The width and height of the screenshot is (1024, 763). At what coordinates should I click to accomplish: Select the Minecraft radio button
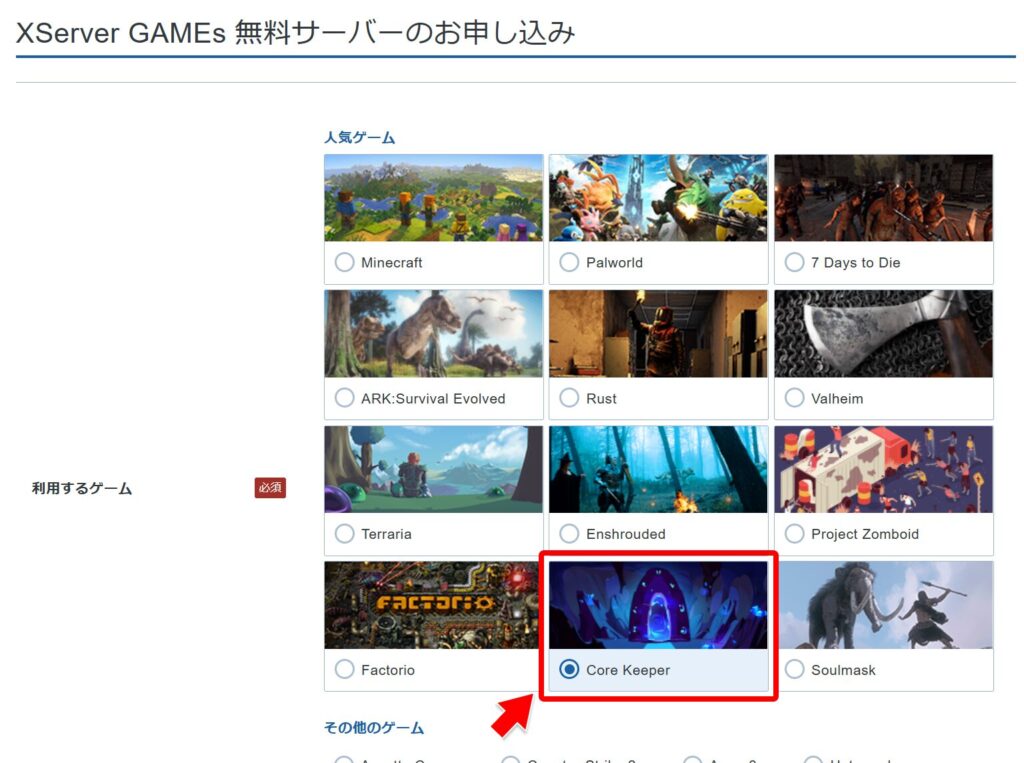coord(344,262)
